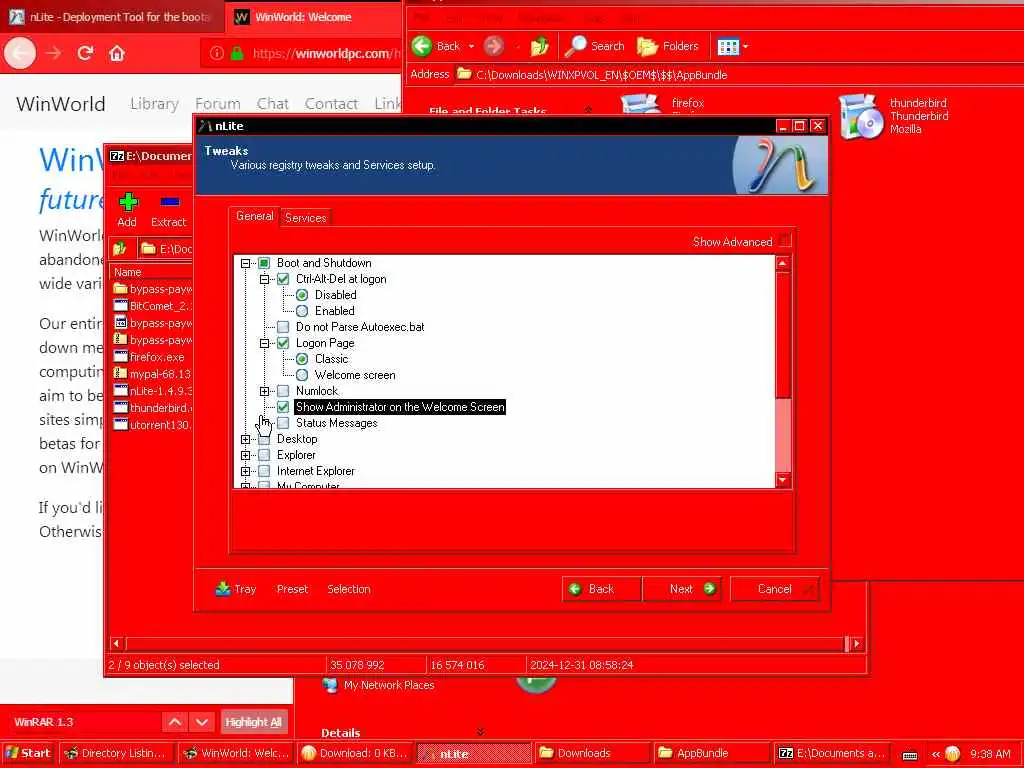
Task: Click the Extract icon in 7-Zip
Action: 170,201
